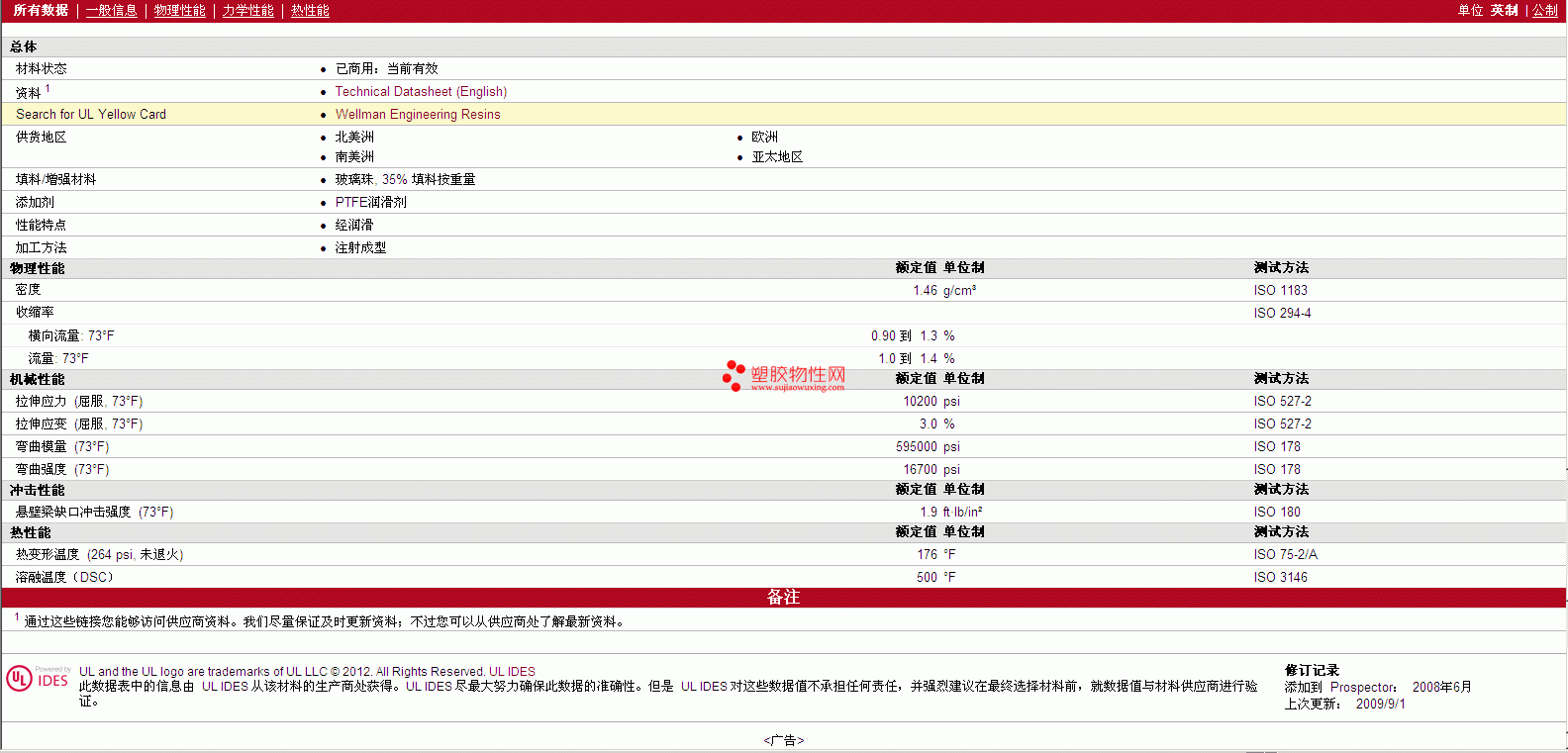Click the 冲击性能 section header
Screen dimensions: 1568x753
[37, 490]
